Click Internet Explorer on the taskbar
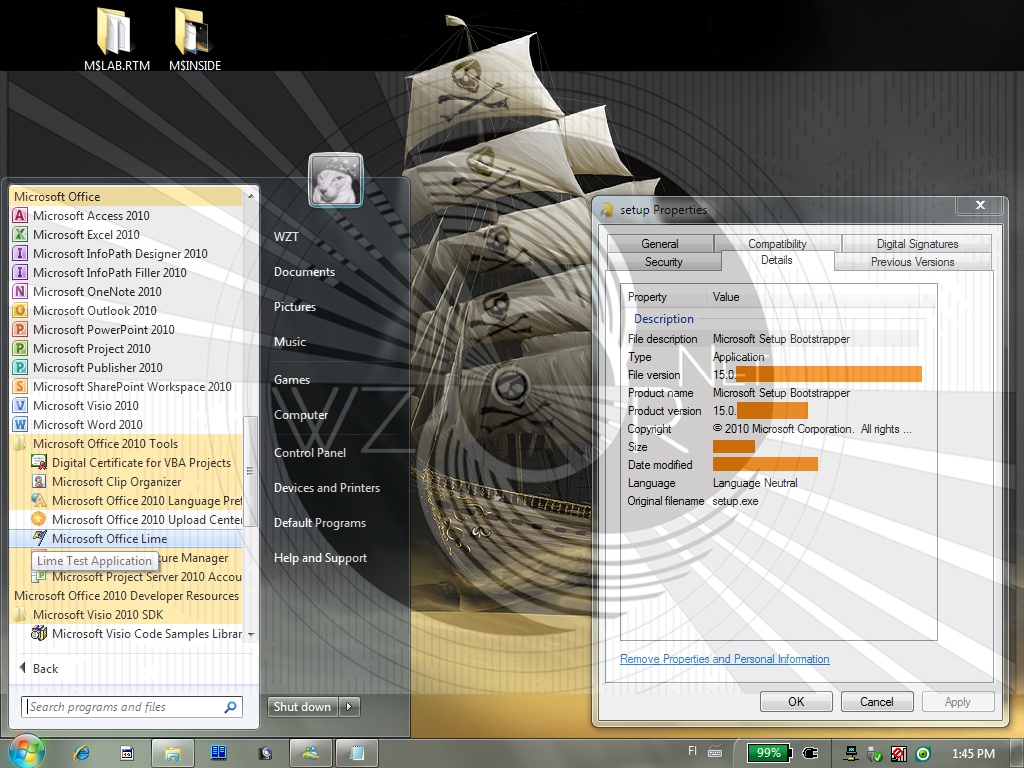The width and height of the screenshot is (1024, 768). point(82,753)
